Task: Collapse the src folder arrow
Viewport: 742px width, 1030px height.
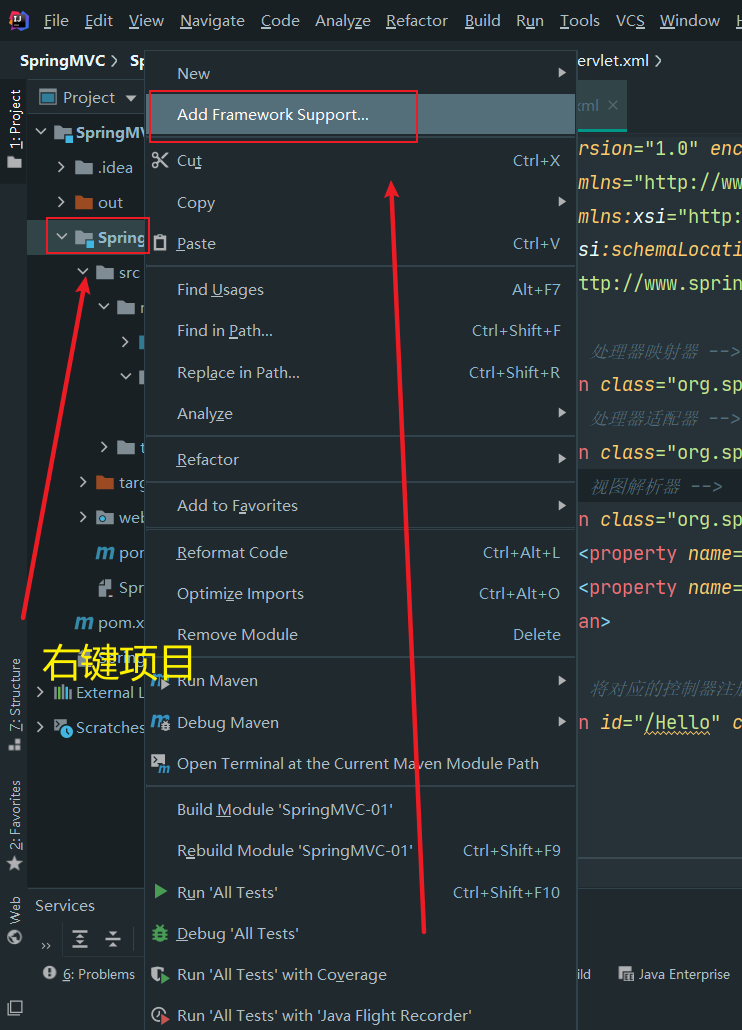Action: (x=83, y=272)
